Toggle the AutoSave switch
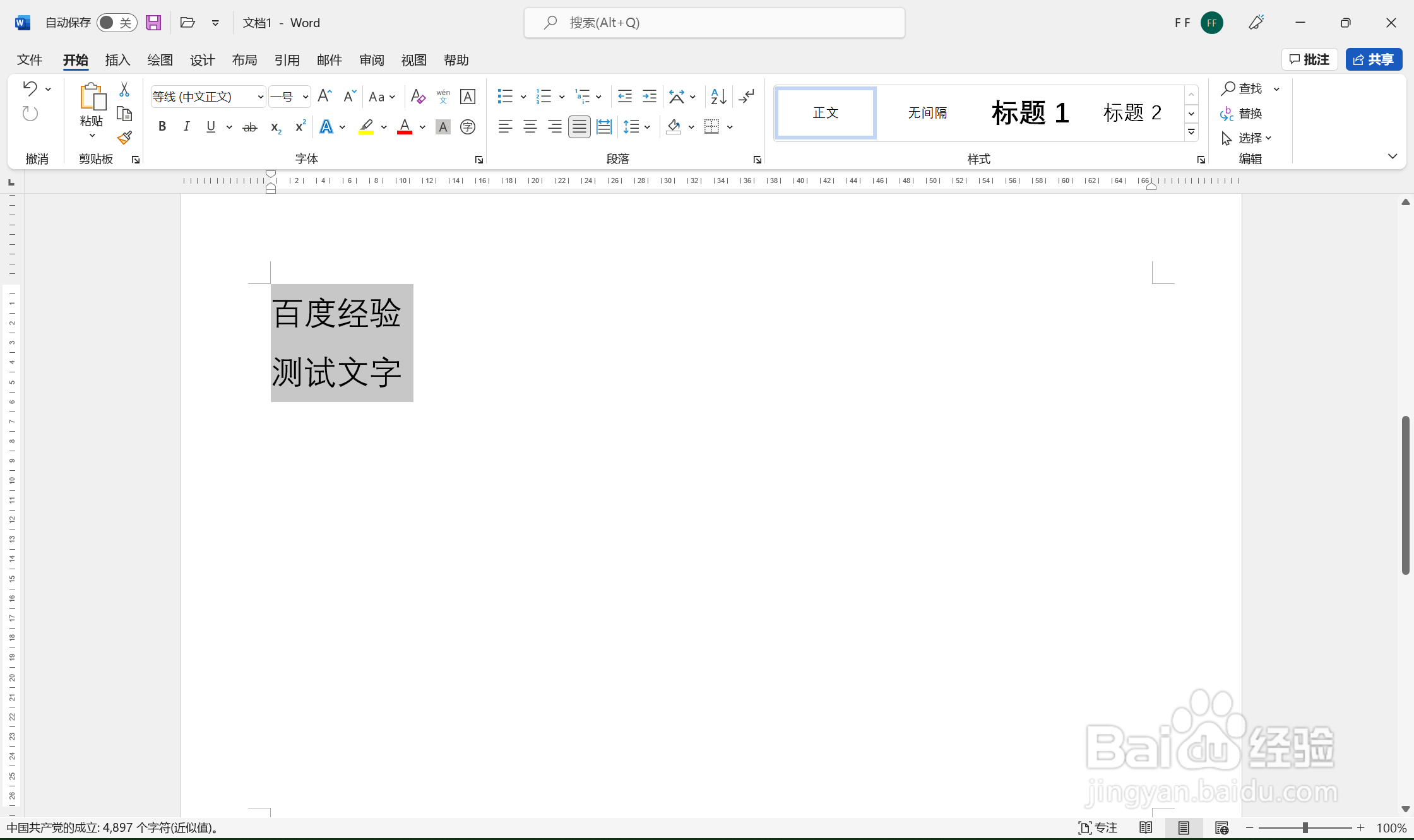1414x840 pixels. coord(117,23)
